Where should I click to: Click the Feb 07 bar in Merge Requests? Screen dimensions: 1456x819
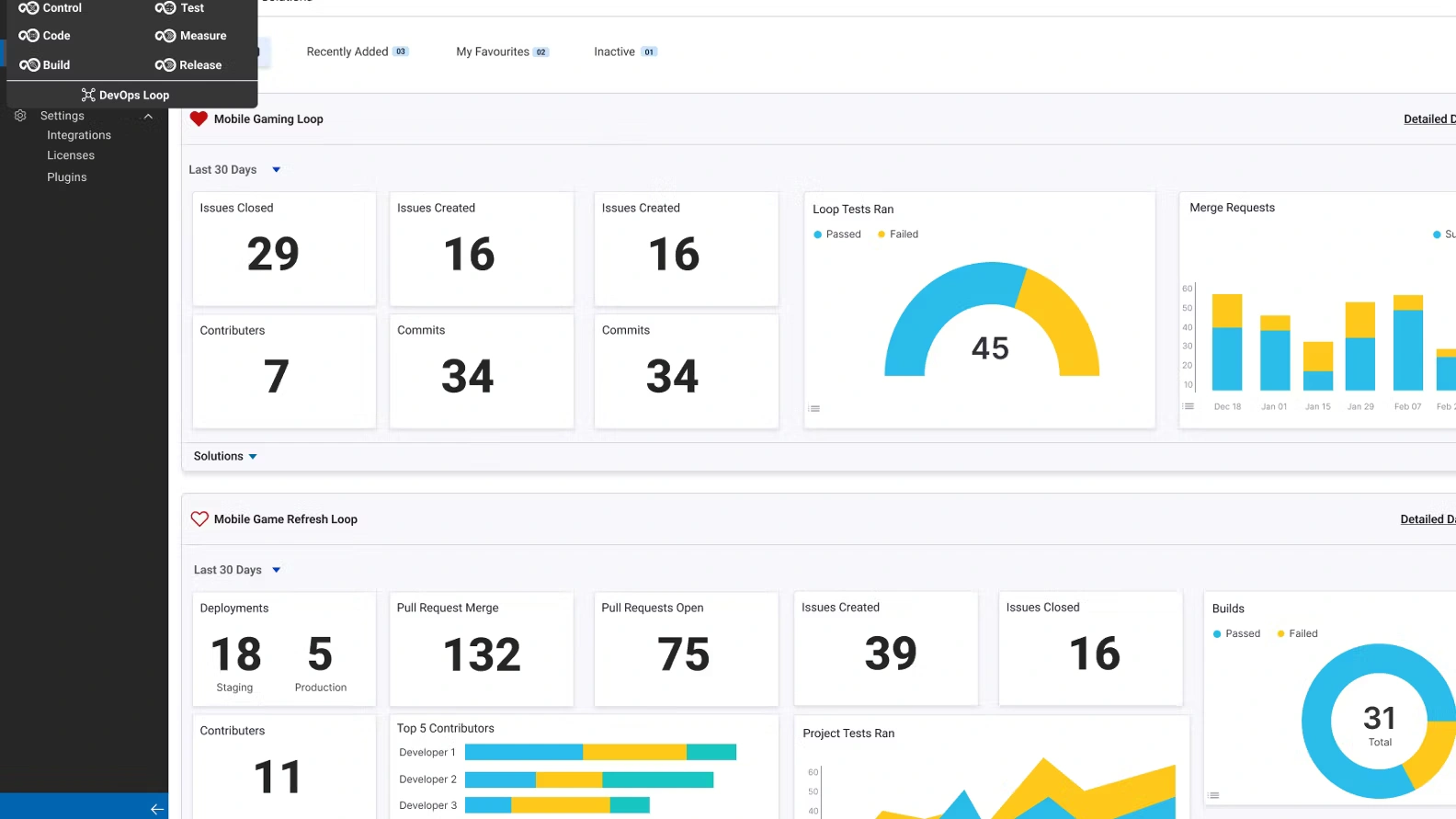1407,345
